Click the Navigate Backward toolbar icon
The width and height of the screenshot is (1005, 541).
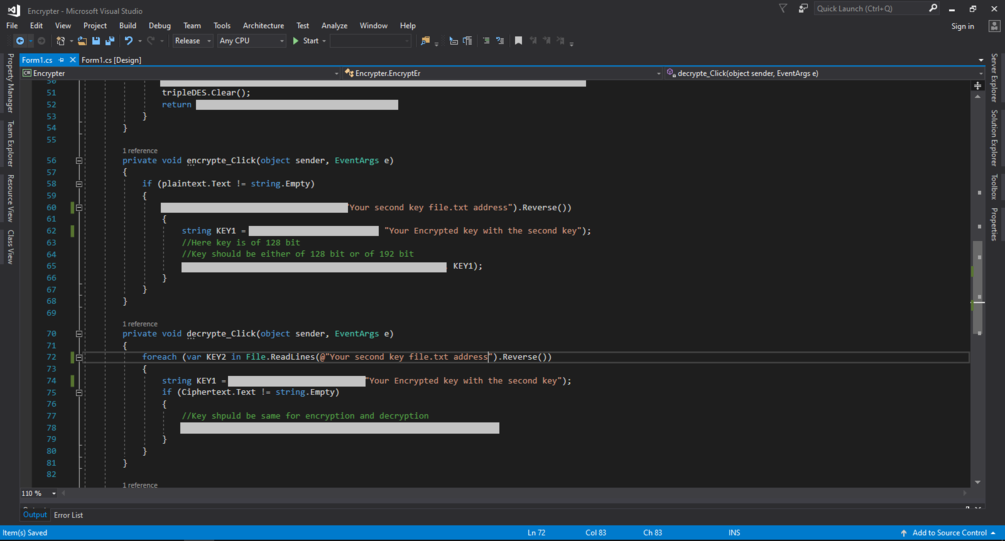click(20, 41)
